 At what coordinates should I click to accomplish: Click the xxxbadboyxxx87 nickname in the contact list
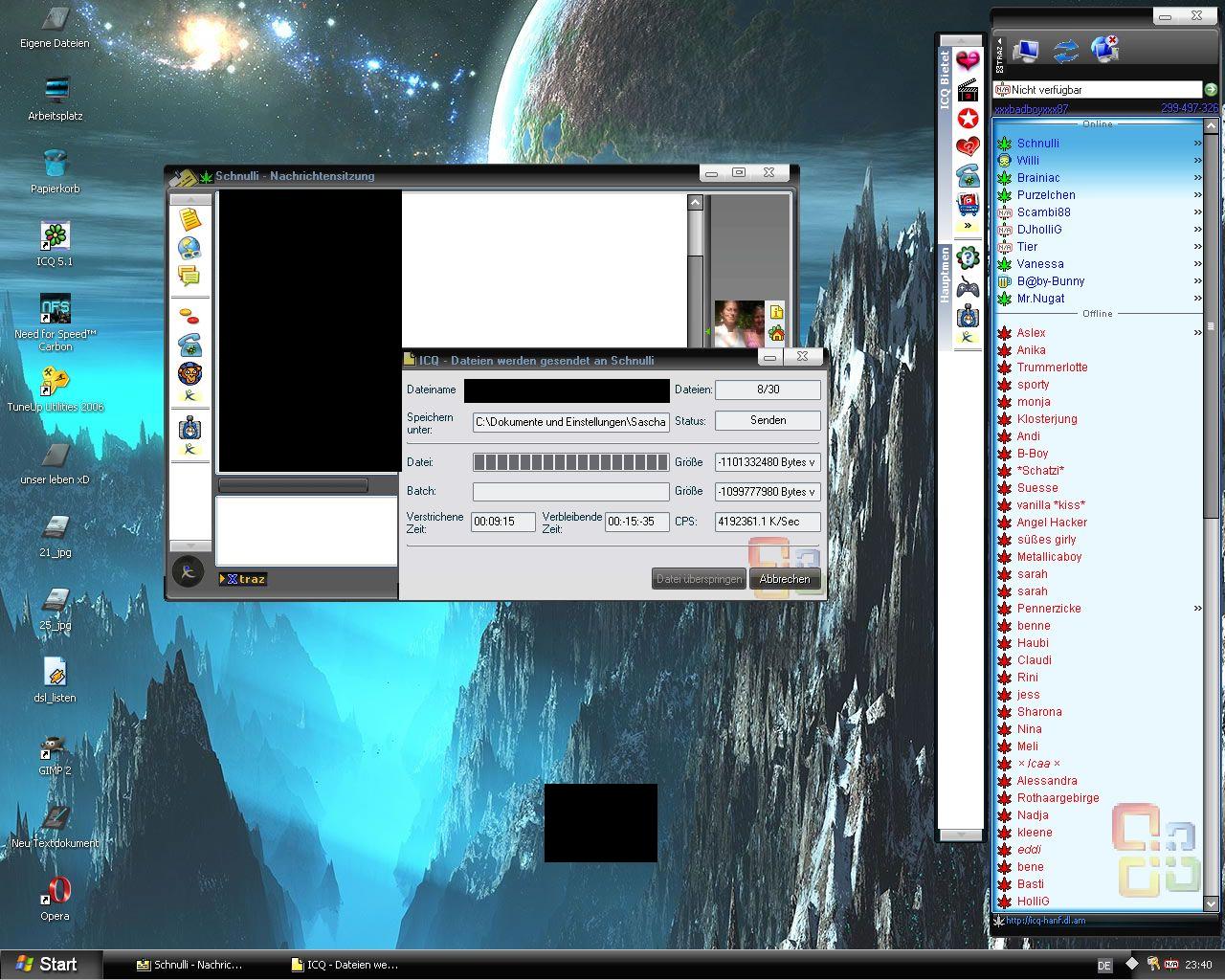[x=1032, y=109]
